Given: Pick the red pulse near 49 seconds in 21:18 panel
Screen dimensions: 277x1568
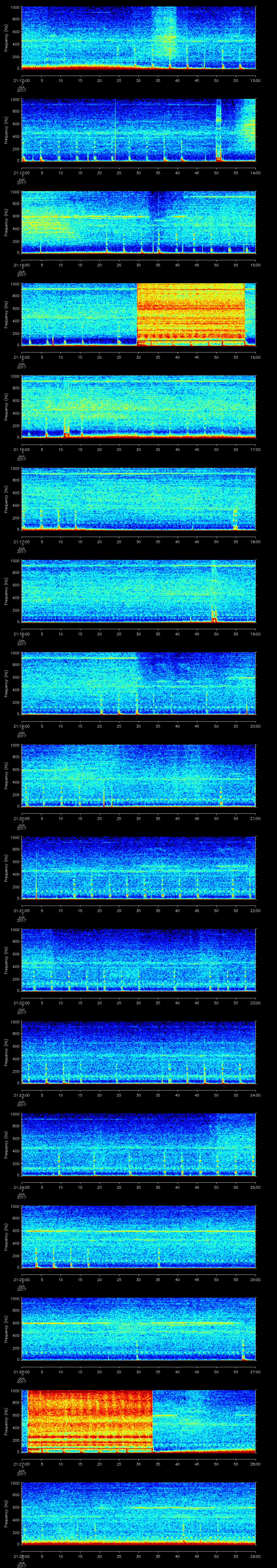Looking at the screenshot, I should pyautogui.click(x=214, y=616).
